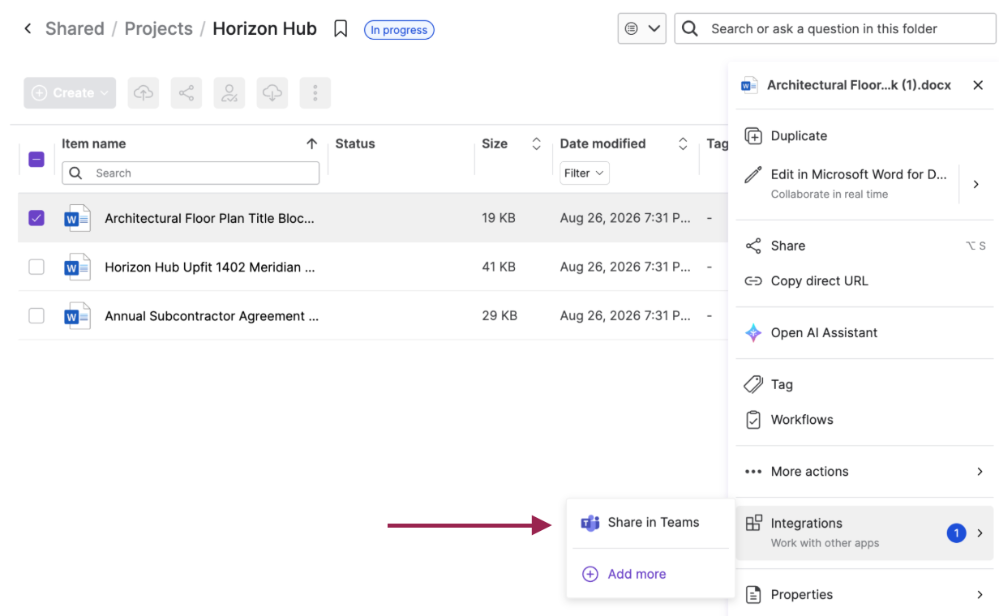999x616 pixels.
Task: Focus the folder search field
Action: point(835,29)
